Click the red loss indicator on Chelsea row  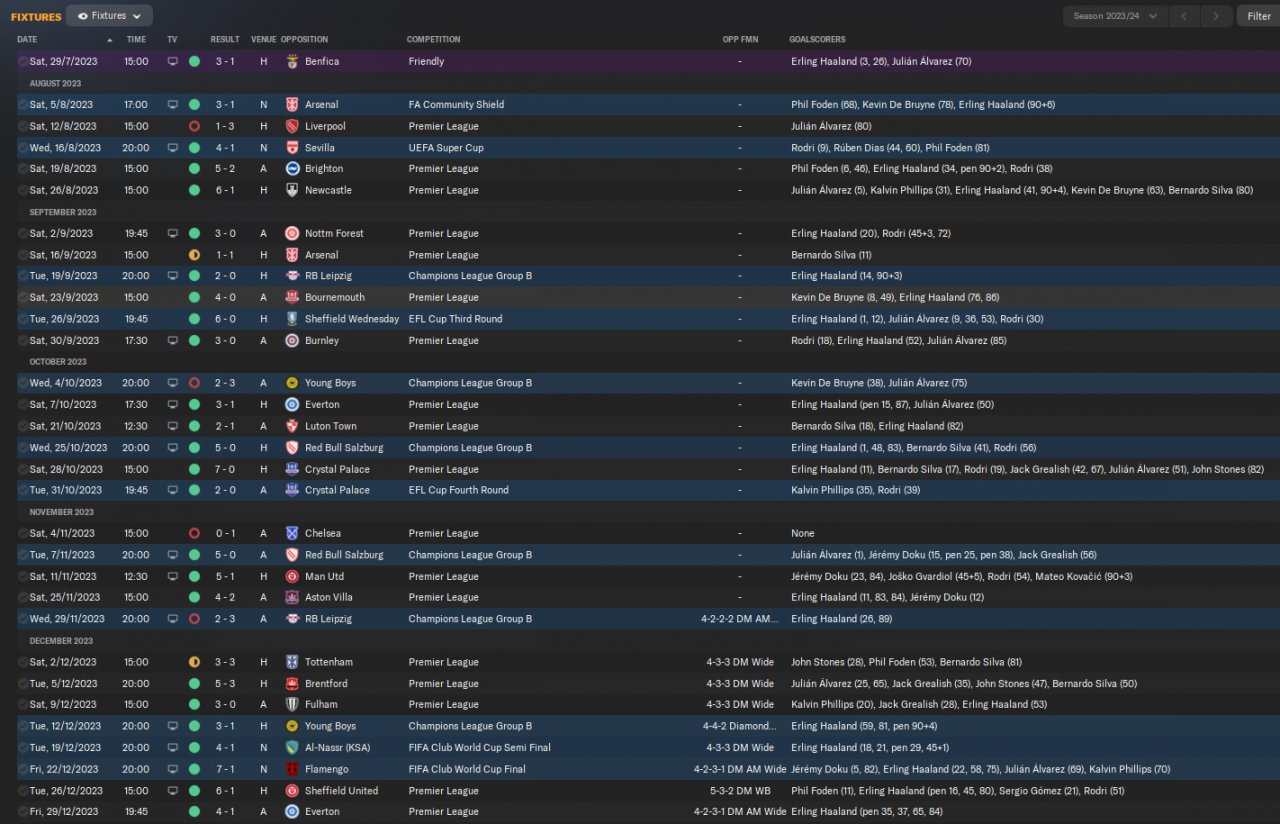click(194, 533)
